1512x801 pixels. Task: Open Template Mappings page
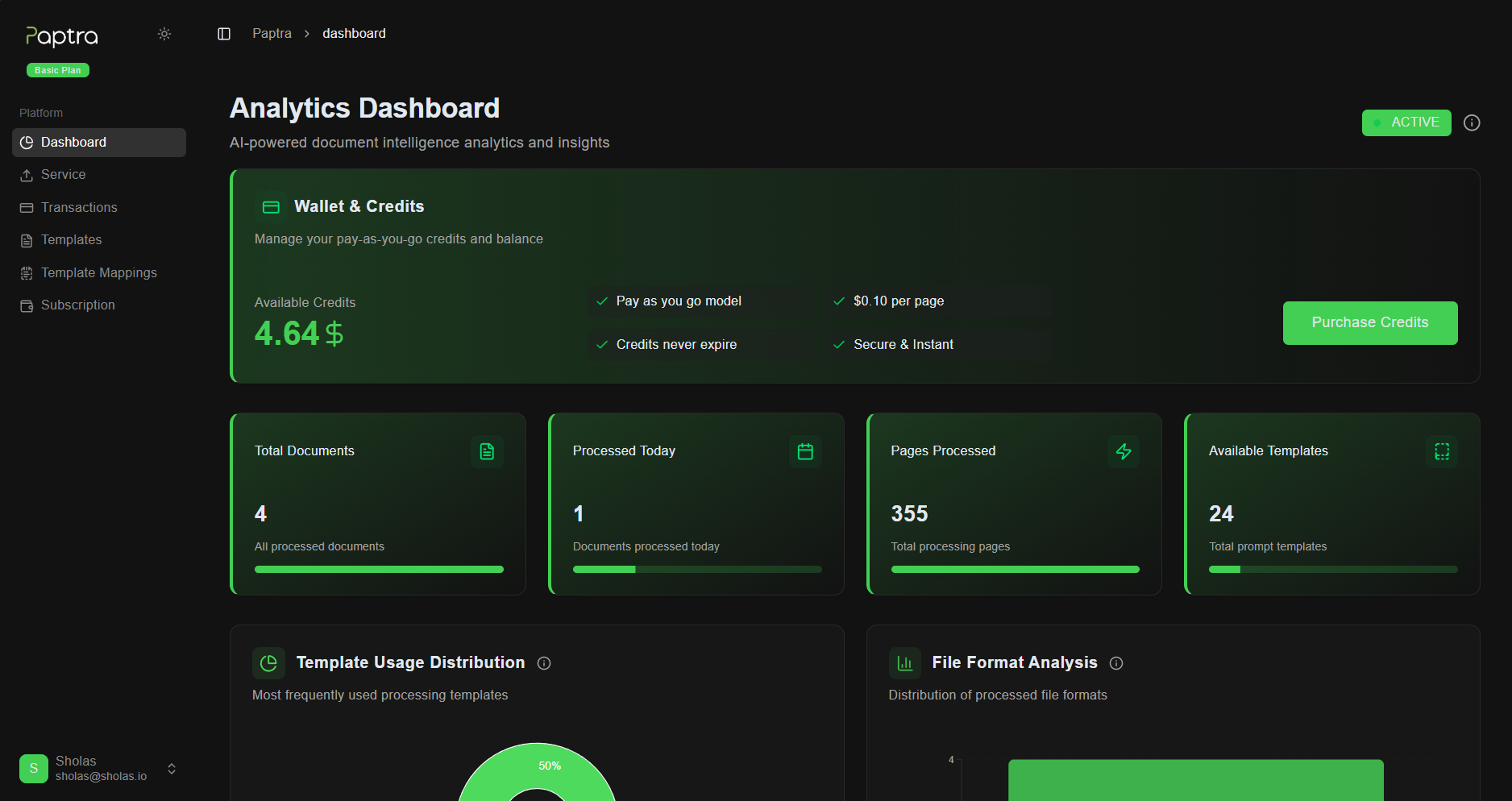click(x=99, y=273)
